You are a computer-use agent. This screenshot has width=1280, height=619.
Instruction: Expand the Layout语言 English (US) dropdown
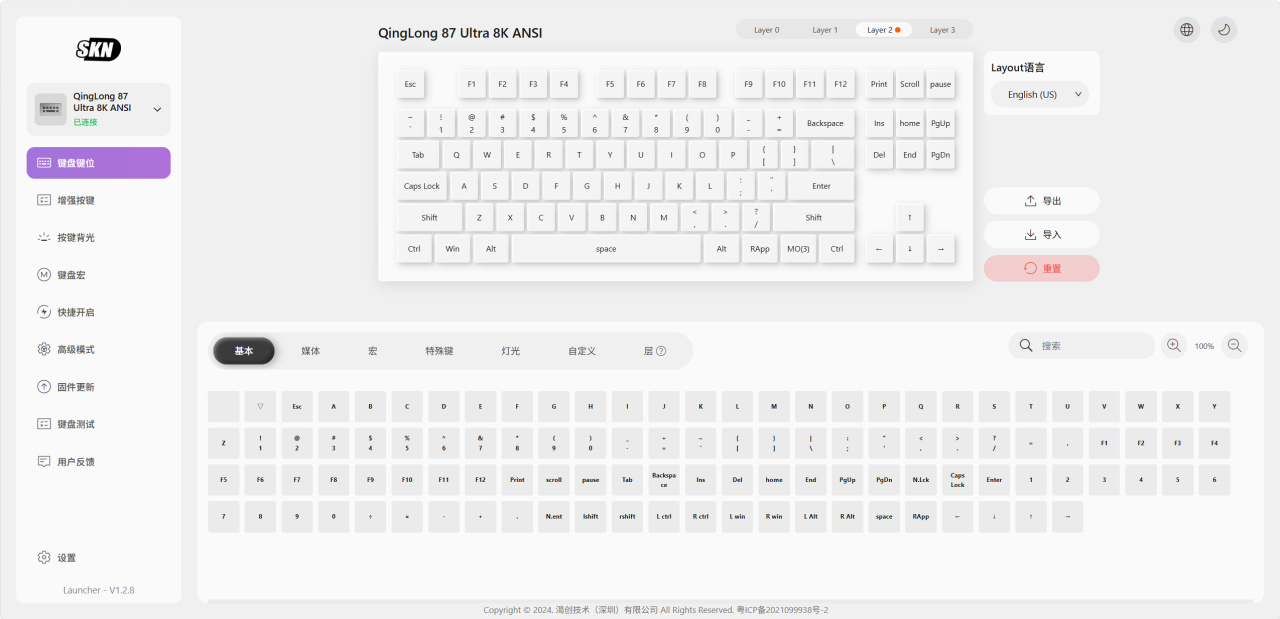coord(1040,95)
